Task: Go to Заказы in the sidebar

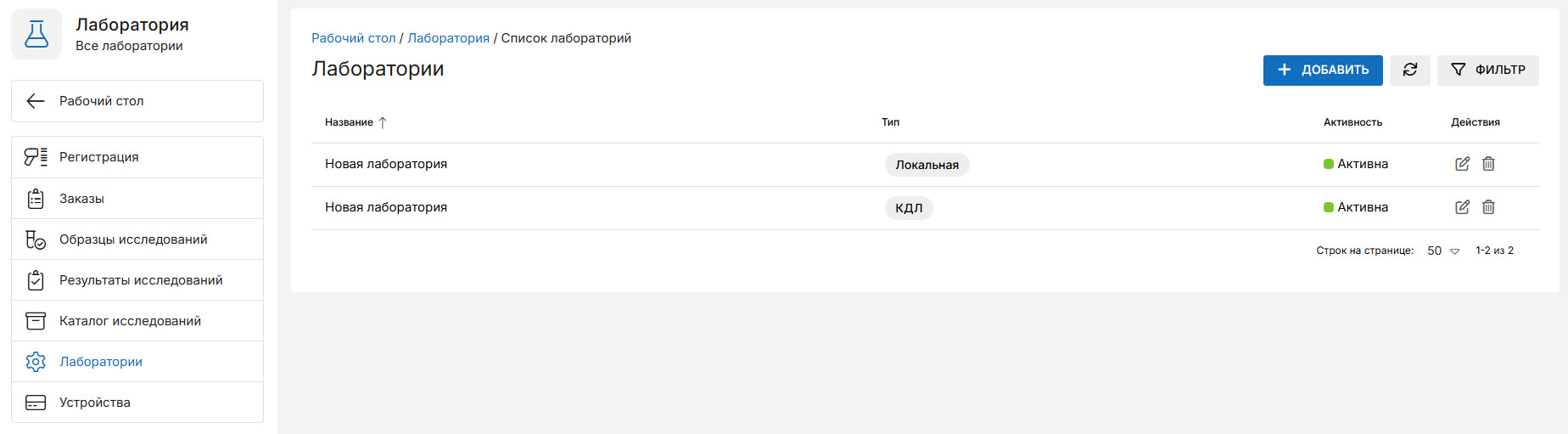Action: click(81, 199)
